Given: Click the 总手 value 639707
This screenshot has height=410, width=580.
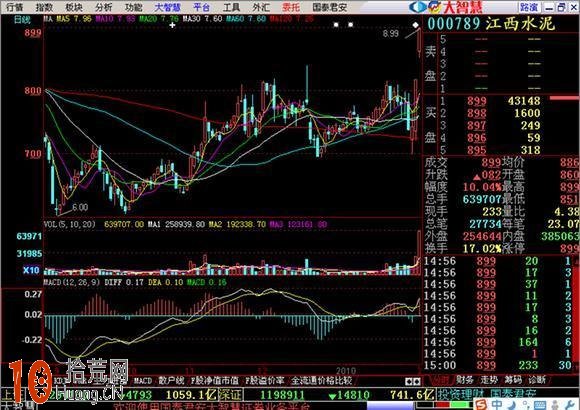Looking at the screenshot, I should [482, 199].
